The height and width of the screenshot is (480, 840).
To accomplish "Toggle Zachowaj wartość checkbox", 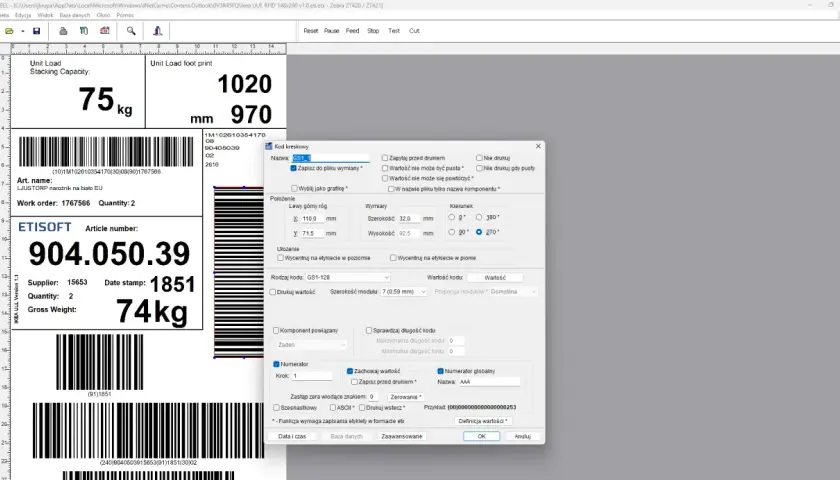I will pos(350,371).
